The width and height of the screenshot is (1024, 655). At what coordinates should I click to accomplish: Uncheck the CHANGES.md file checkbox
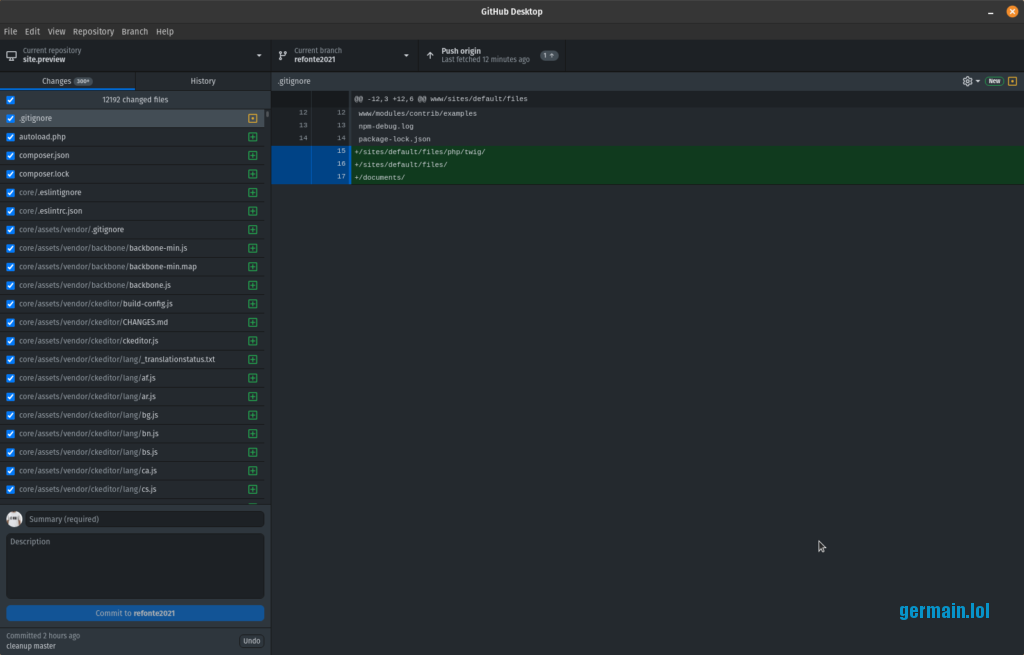[11, 322]
